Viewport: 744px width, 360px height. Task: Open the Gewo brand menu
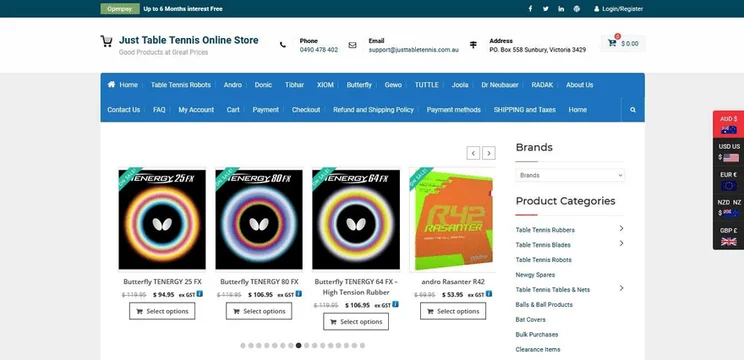click(393, 85)
